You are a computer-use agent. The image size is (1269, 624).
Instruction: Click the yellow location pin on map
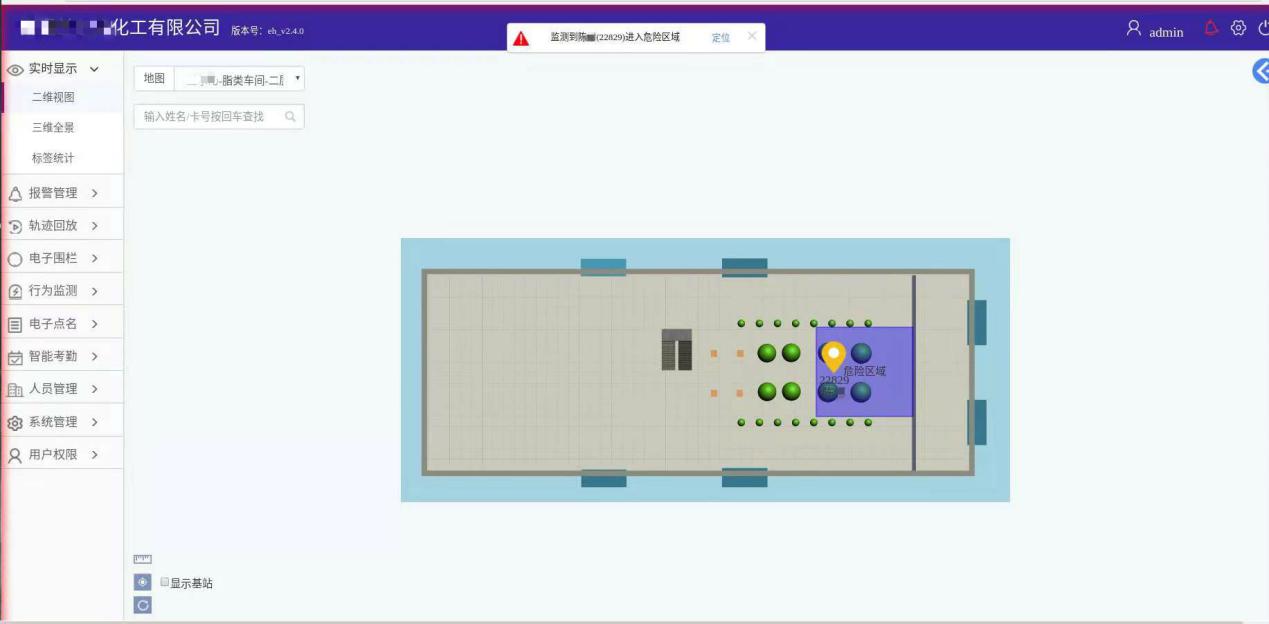(833, 357)
